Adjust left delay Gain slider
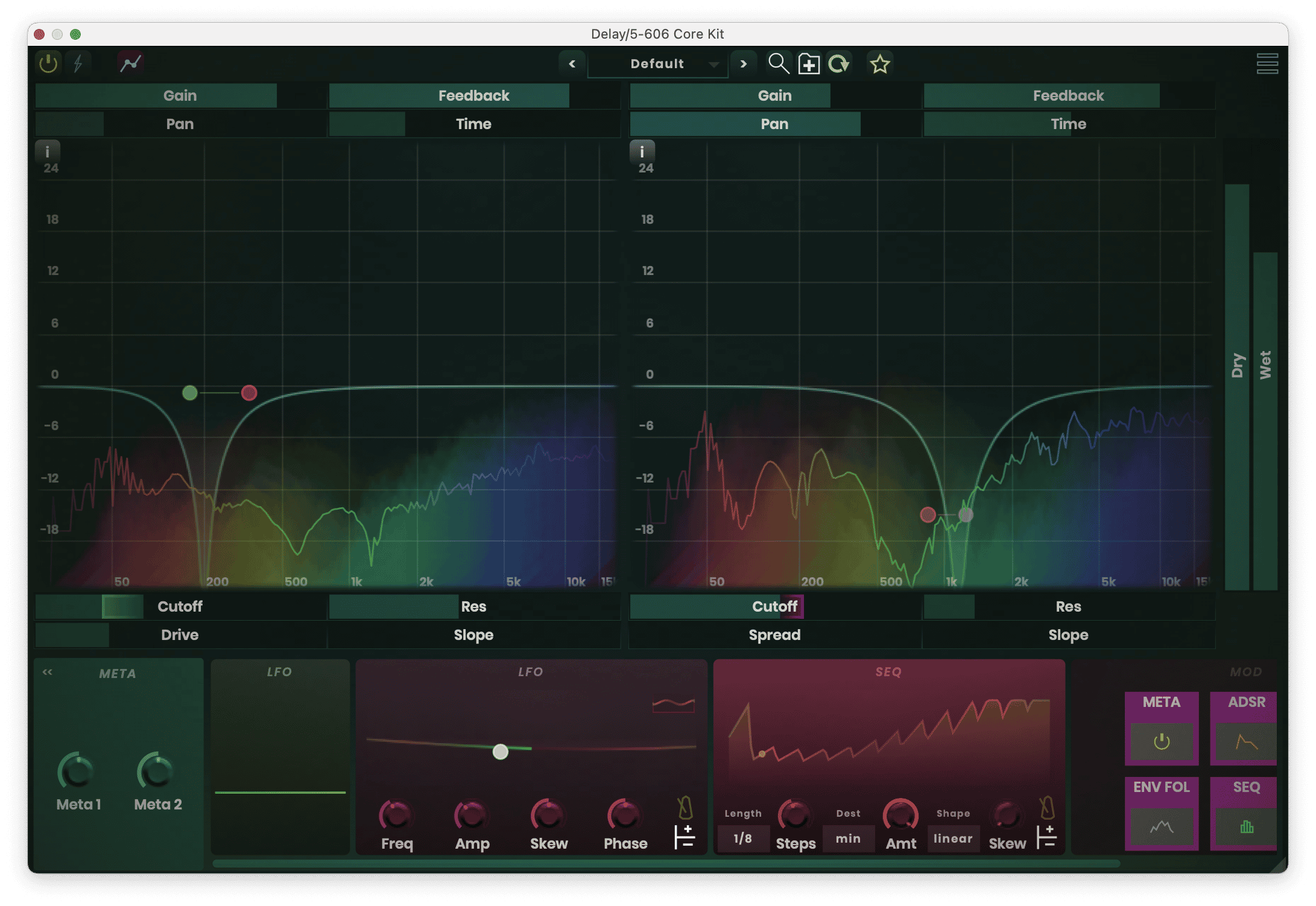 coord(180,95)
